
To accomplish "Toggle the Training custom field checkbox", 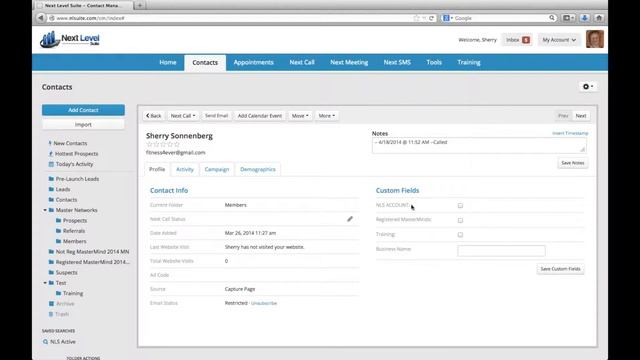I will 460,235.
